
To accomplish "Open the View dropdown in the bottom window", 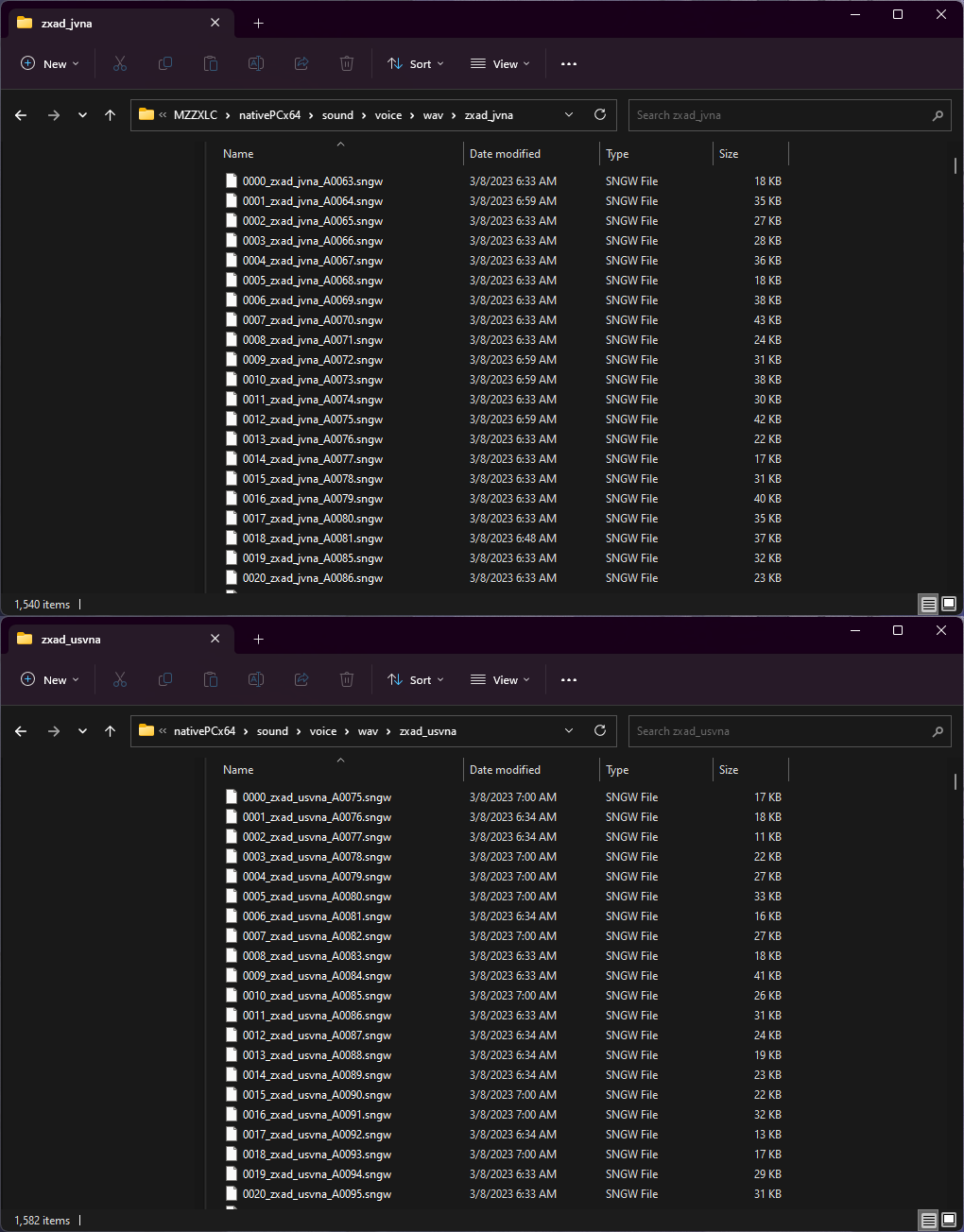I will (x=499, y=679).
